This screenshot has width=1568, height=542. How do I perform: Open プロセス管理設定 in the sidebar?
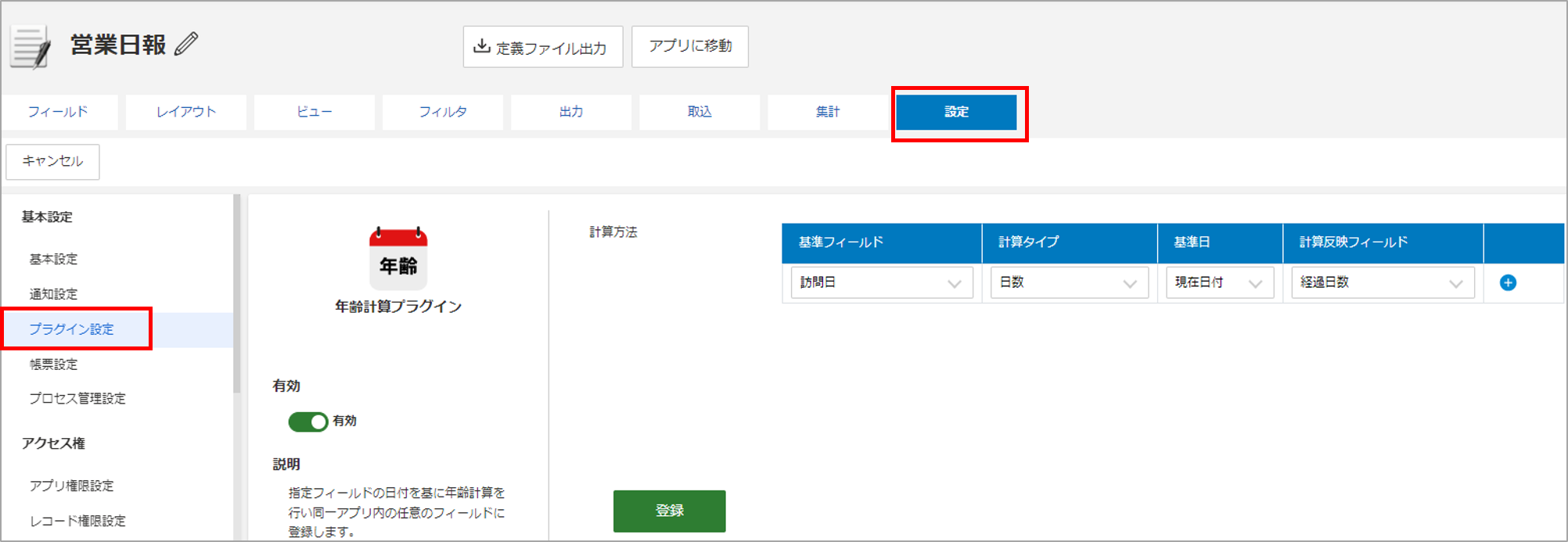pyautogui.click(x=77, y=398)
